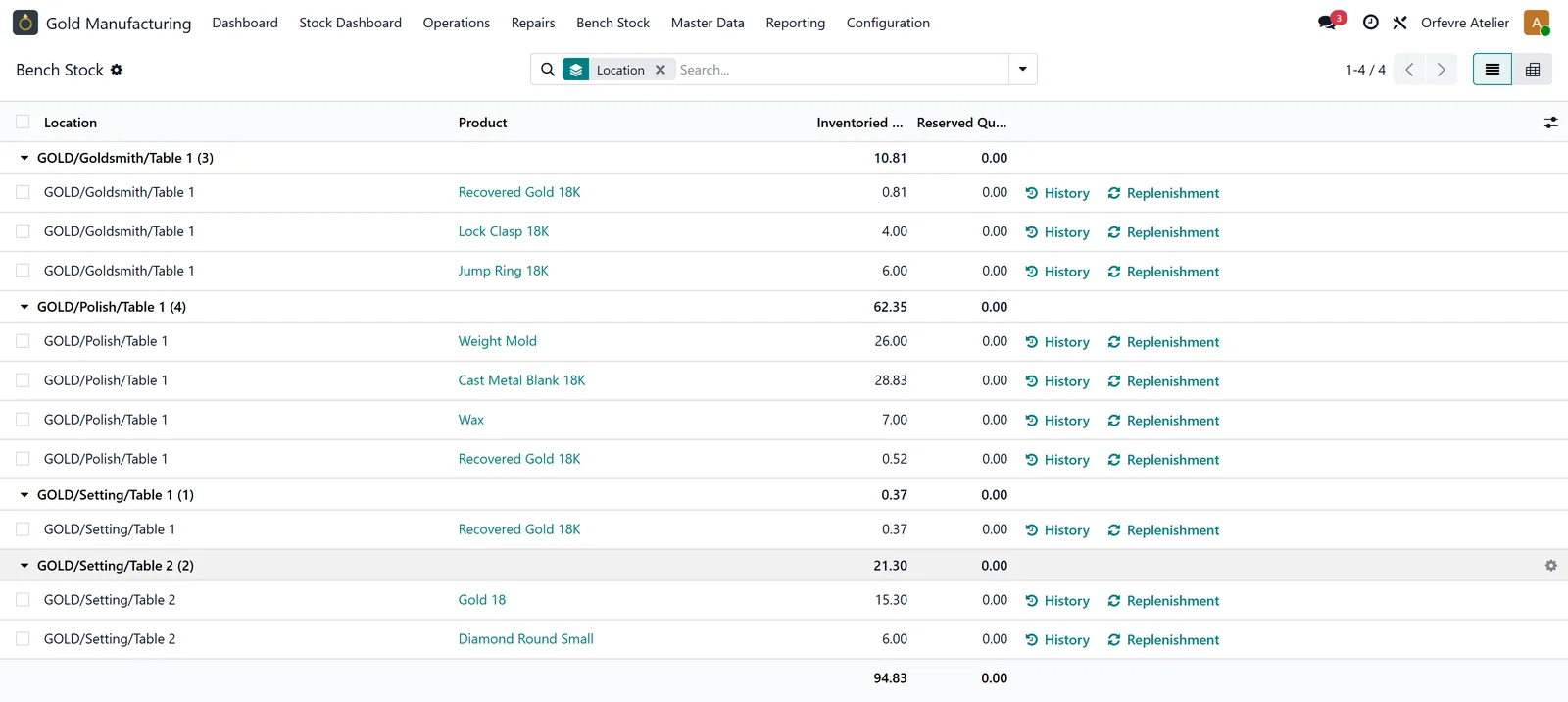Tick checkbox for Wax row
Image resolution: width=1568 pixels, height=702 pixels.
click(x=23, y=420)
